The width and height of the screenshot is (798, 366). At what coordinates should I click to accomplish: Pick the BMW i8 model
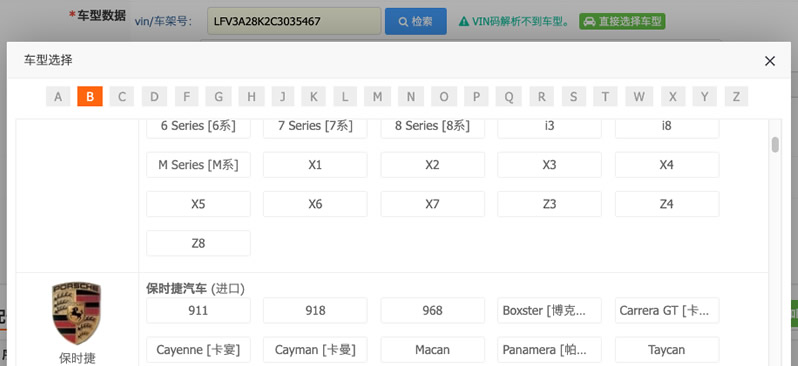667,126
